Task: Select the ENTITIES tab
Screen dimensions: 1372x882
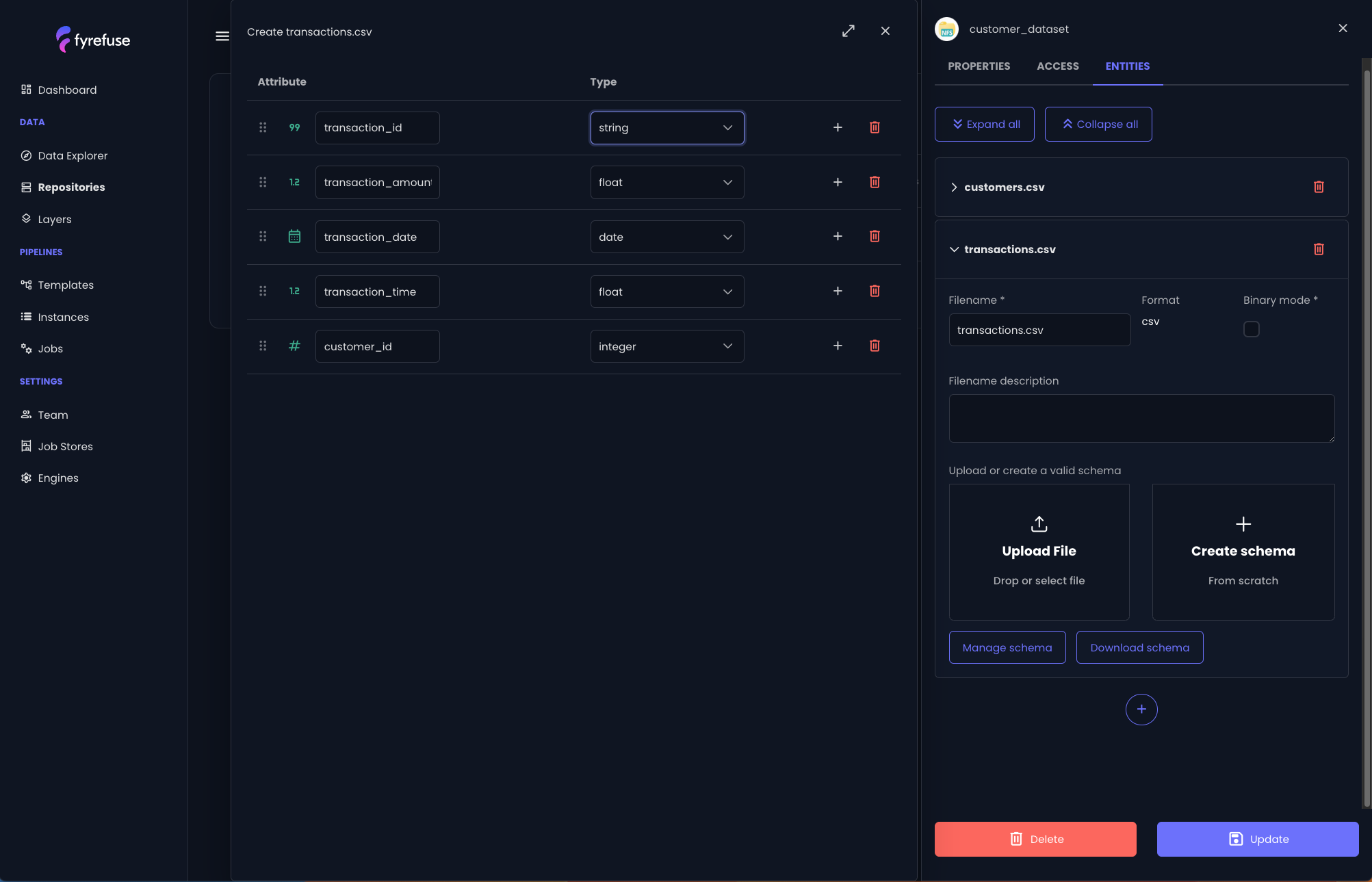Action: point(1128,66)
